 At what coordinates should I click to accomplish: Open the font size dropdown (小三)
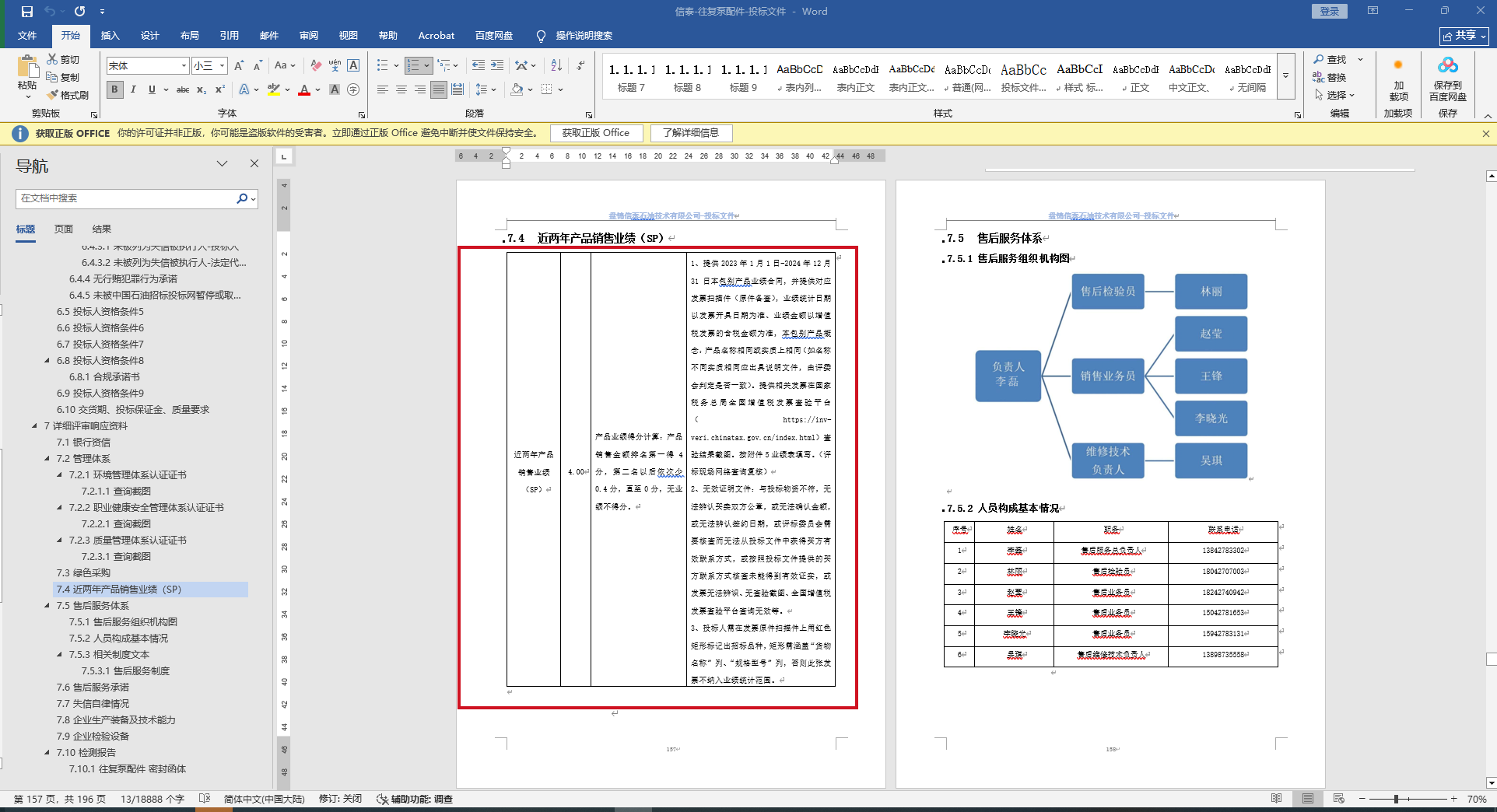point(223,66)
